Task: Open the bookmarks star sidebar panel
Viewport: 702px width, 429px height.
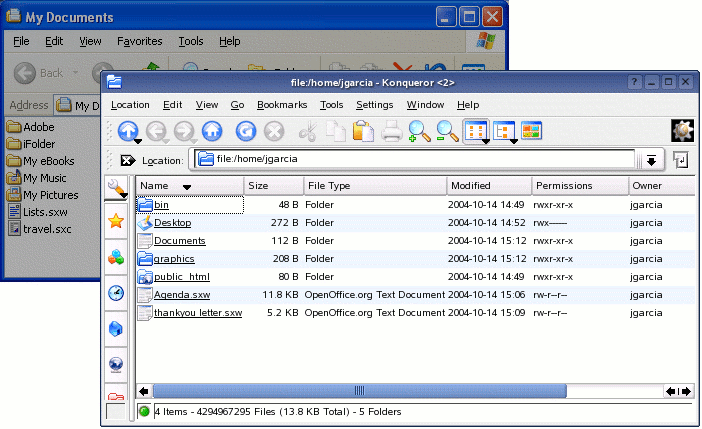Action: coord(116,221)
